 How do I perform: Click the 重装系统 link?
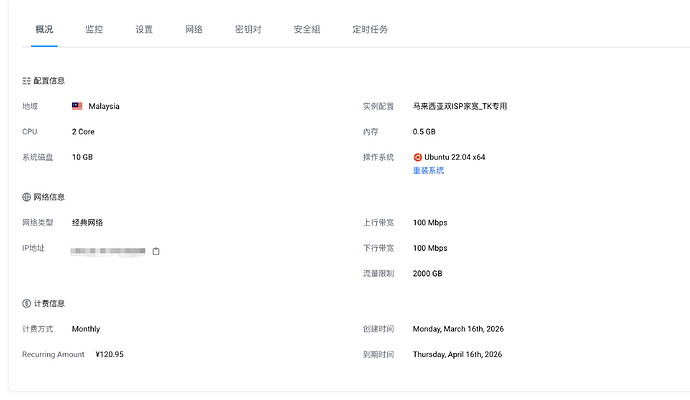pos(428,171)
